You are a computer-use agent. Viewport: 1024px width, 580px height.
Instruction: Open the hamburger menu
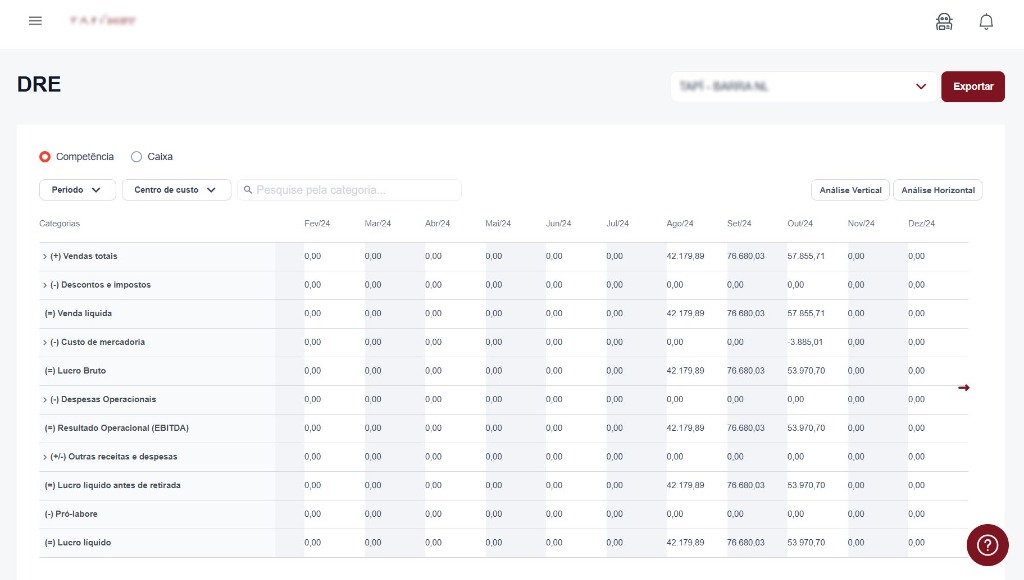coord(35,21)
